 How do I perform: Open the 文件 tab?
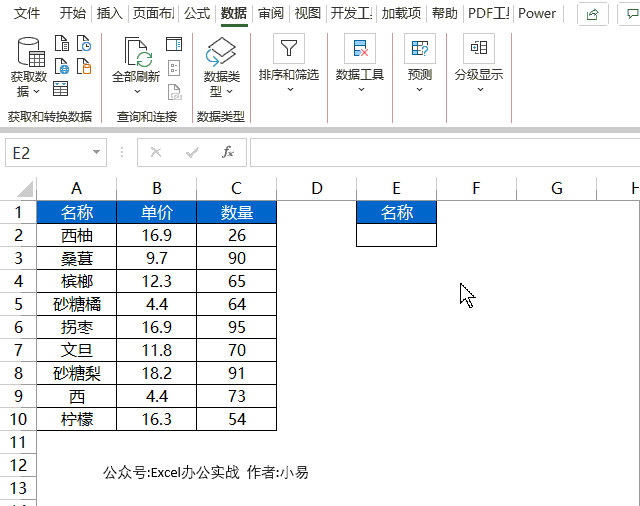point(27,13)
